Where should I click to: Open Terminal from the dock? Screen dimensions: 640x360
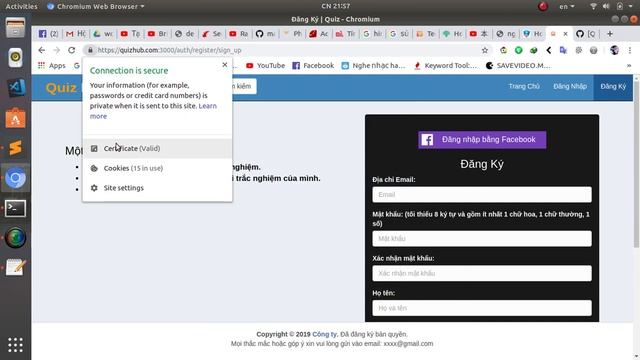16,208
